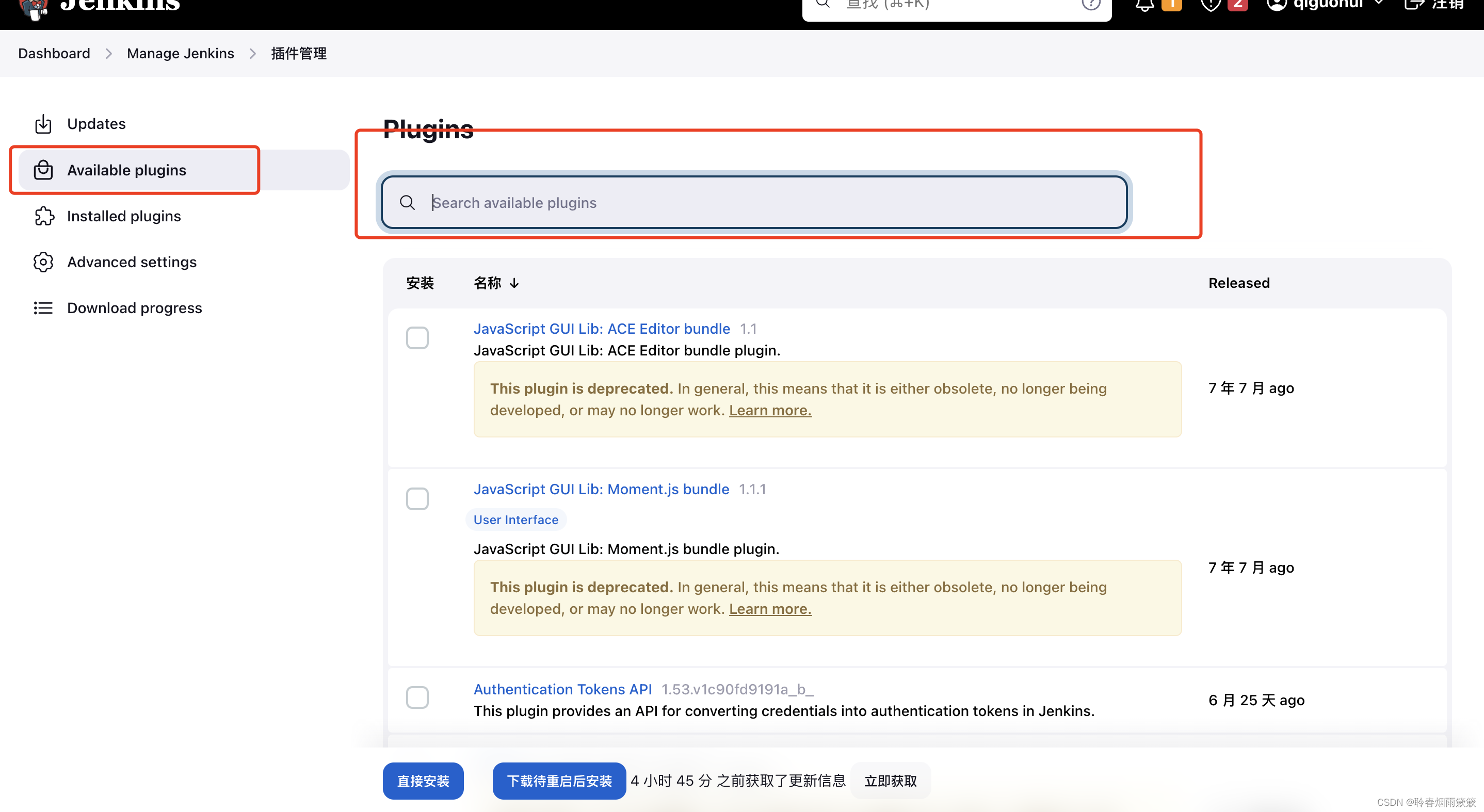Expand the chevron after Manage Jenkins breadcrumb
The height and width of the screenshot is (812, 1484).
click(252, 54)
